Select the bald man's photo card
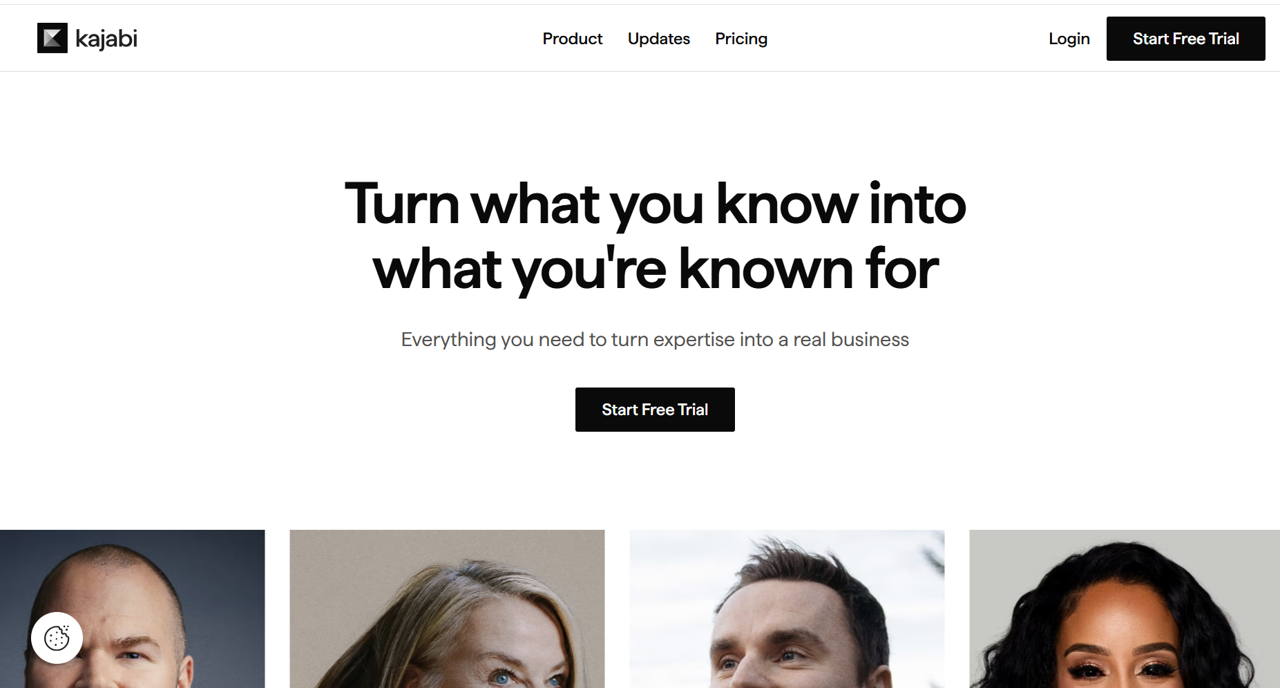This screenshot has height=688, width=1280. [132, 609]
